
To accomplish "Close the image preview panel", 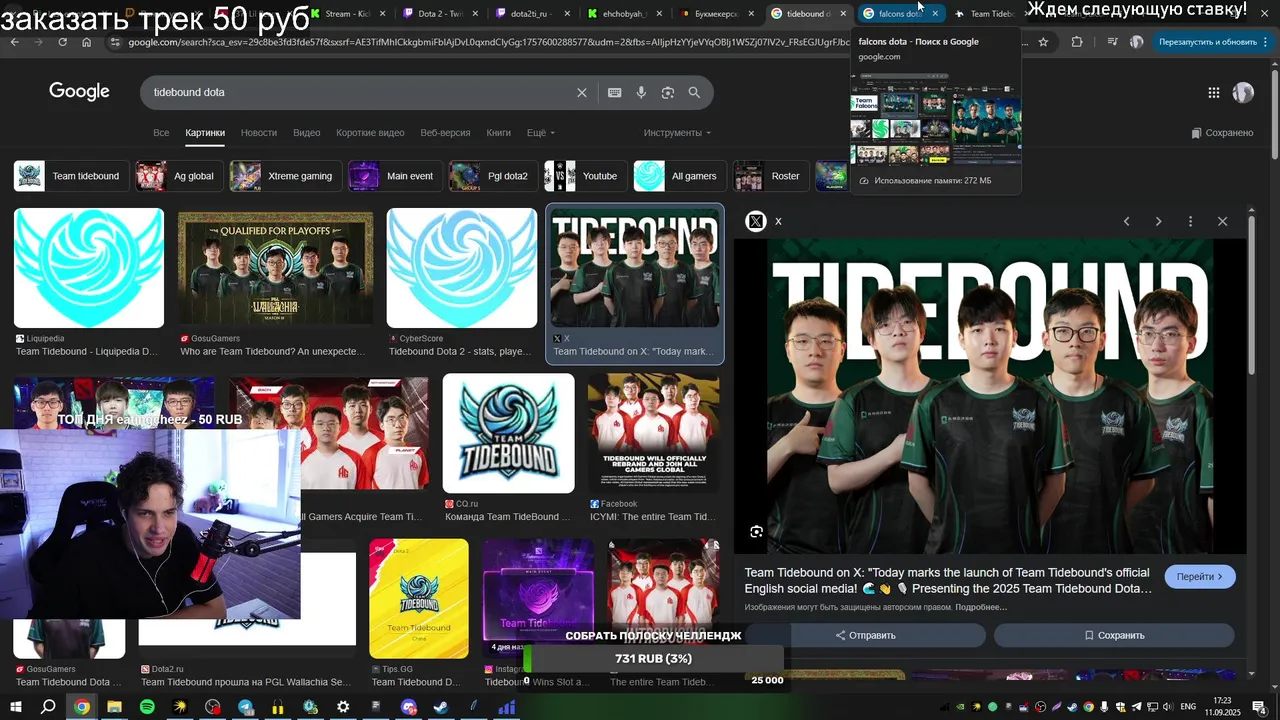I will click(x=1222, y=221).
